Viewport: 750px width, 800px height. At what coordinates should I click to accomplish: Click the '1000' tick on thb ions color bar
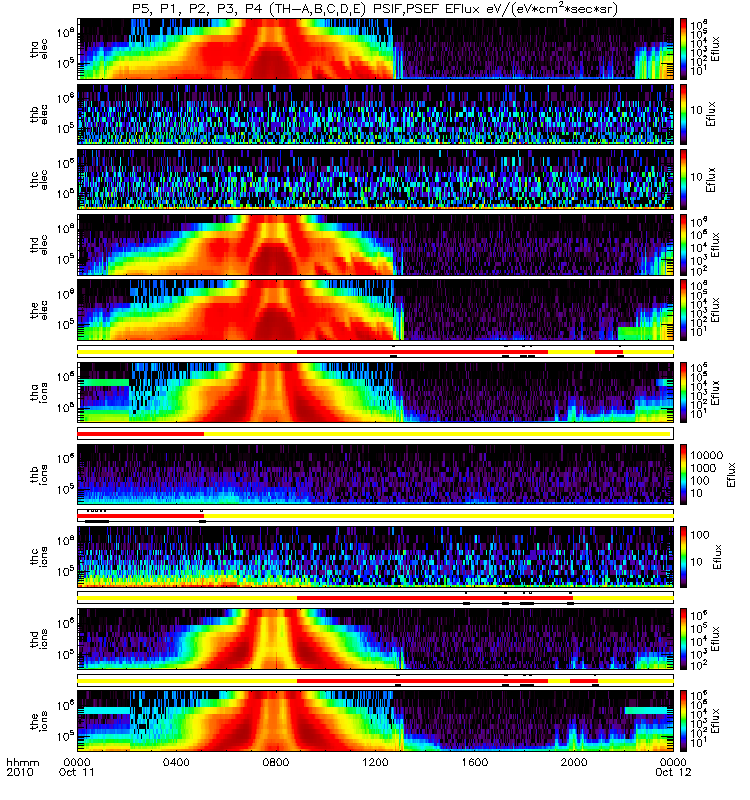tap(704, 468)
